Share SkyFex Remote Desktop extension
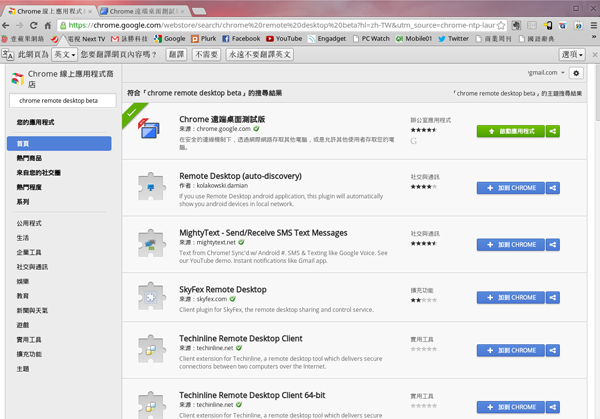600x419 pixels. pos(553,297)
